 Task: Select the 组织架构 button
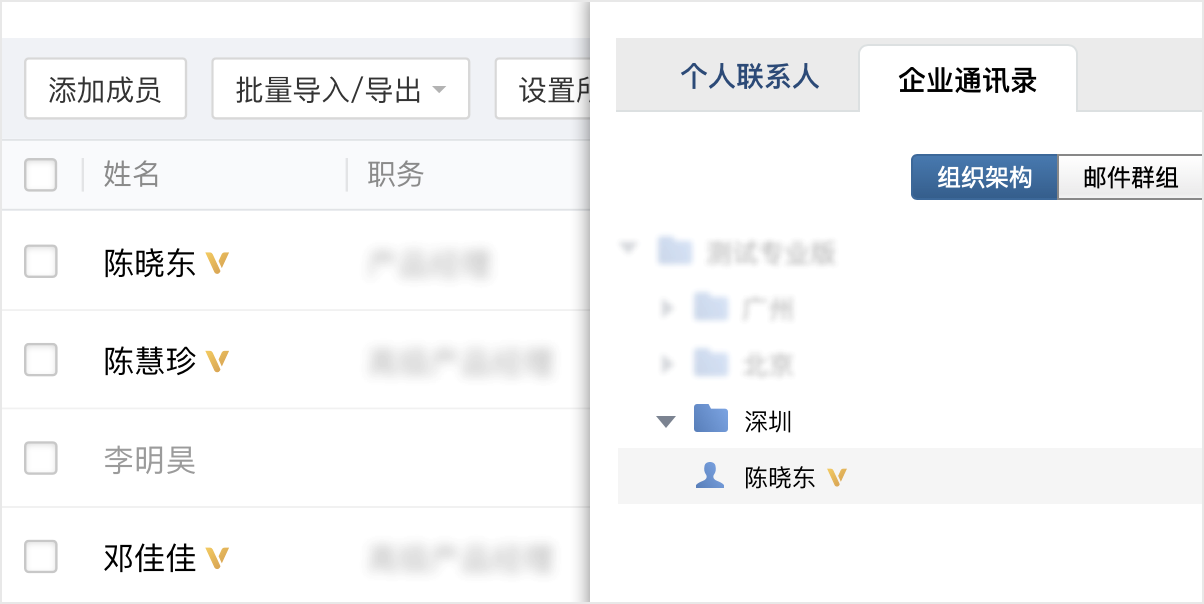coord(984,176)
